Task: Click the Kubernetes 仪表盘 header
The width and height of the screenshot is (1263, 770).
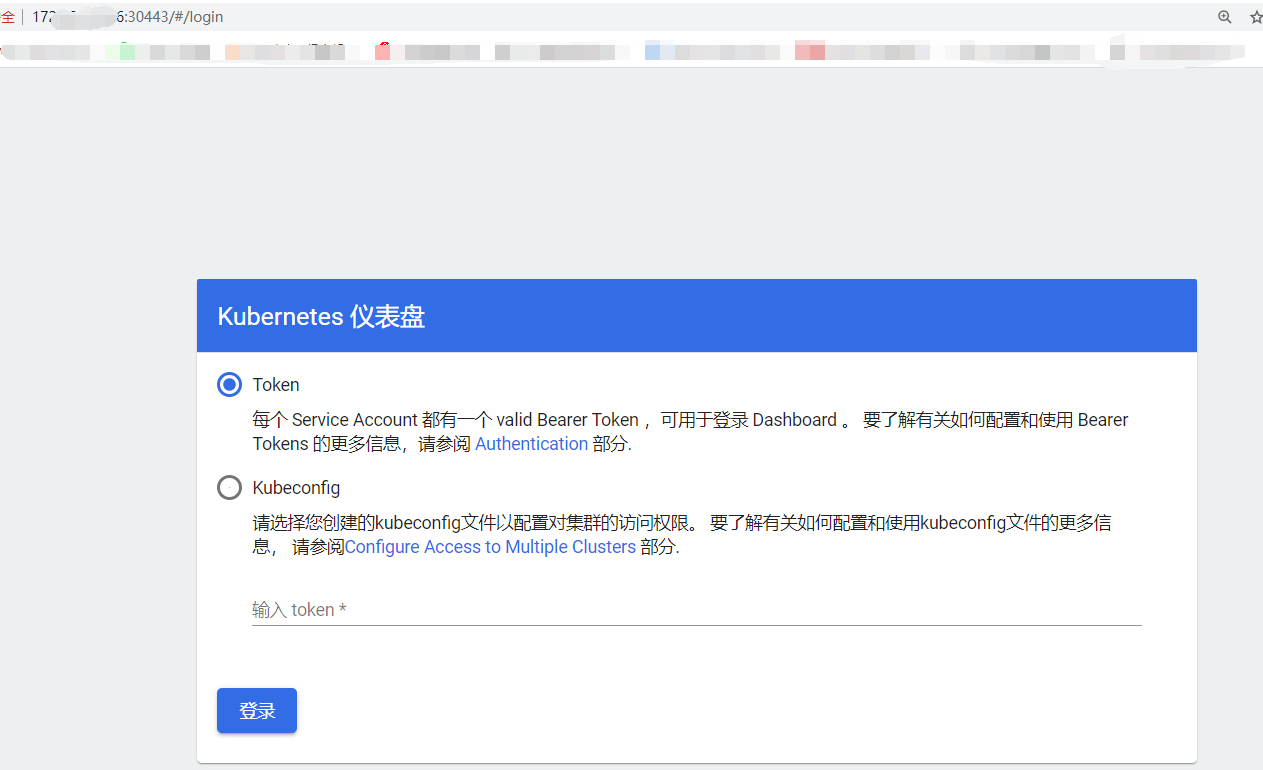Action: [x=322, y=316]
